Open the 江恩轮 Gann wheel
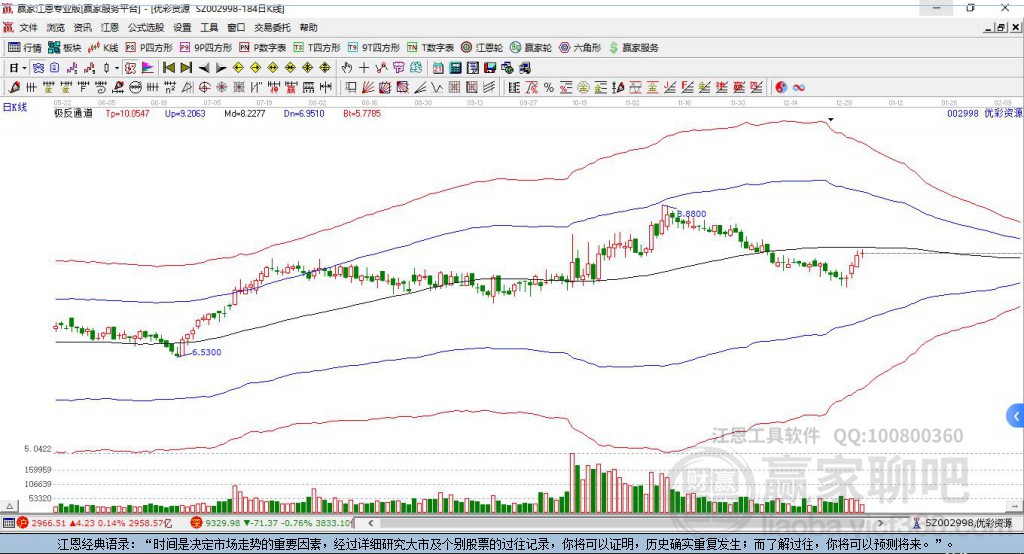This screenshot has height=554, width=1024. coord(482,48)
